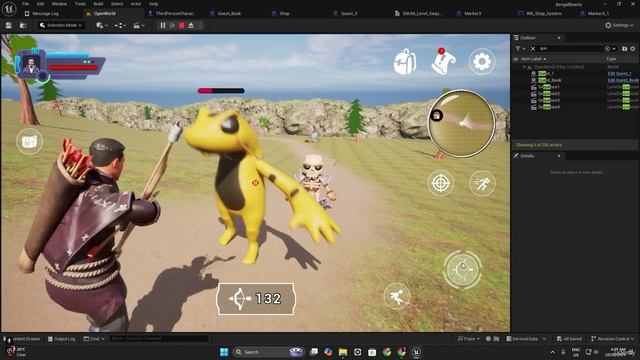Image resolution: width=640 pixels, height=360 pixels.
Task: Open the Outliner gear settings icon
Action: [633, 49]
